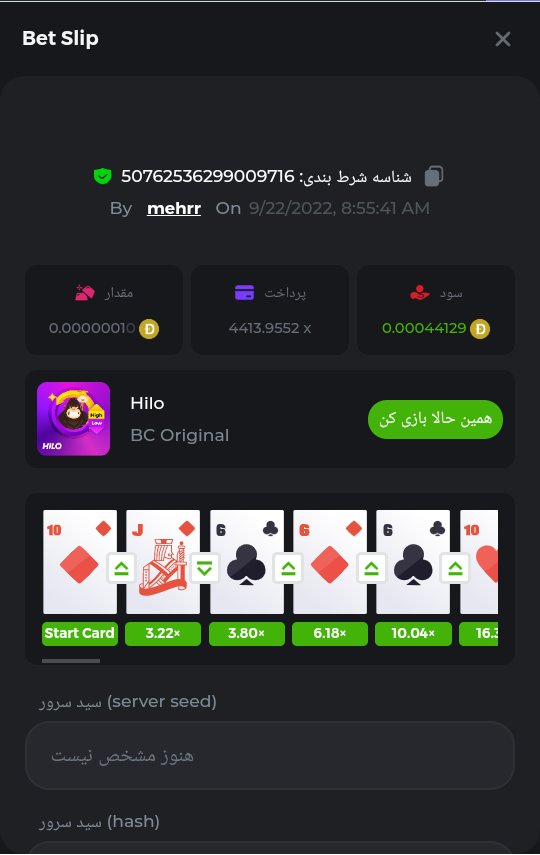Open the Hilo game thumbnail
This screenshot has height=855, width=540.
point(74,419)
